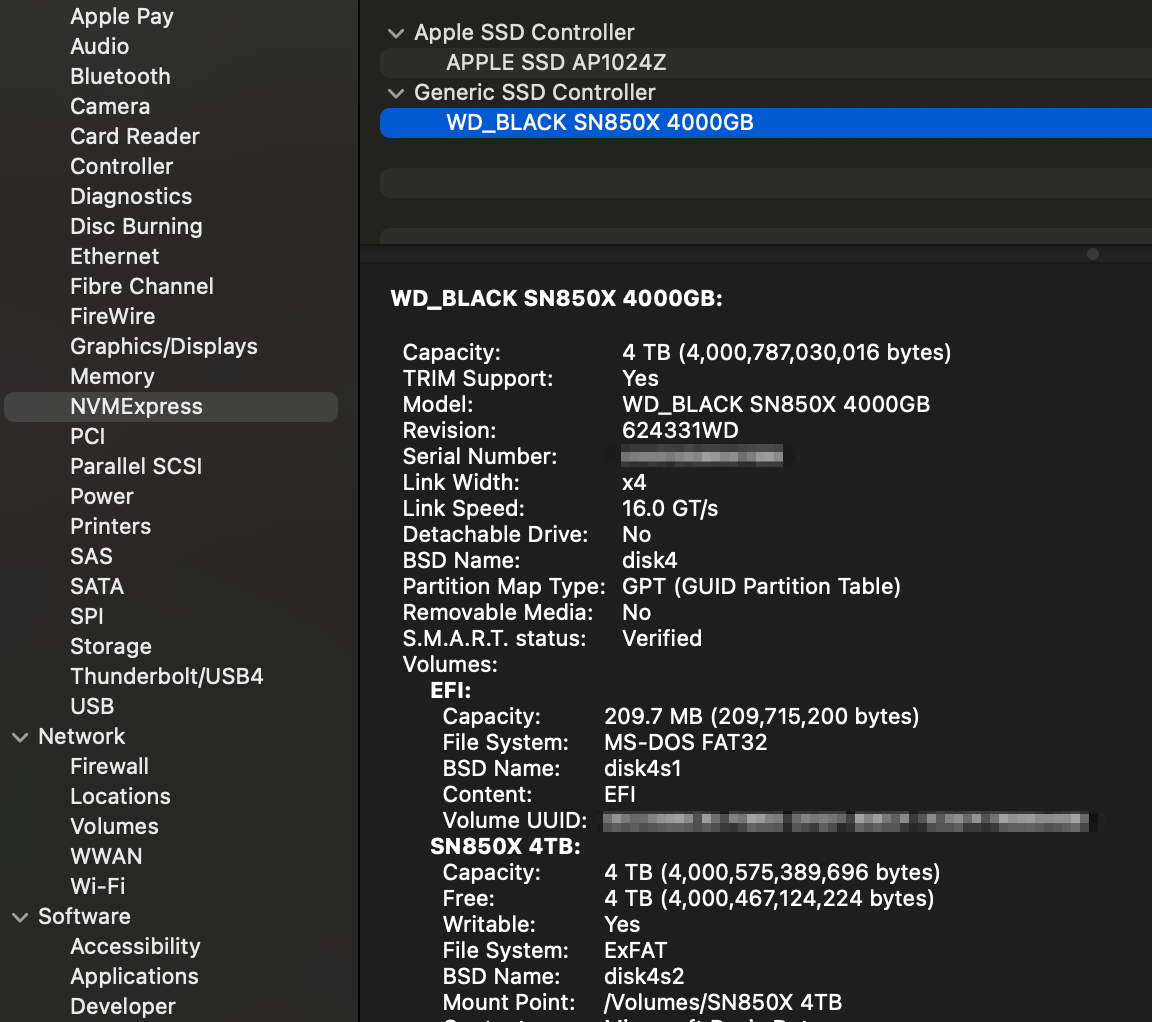1152x1022 pixels.
Task: Select NVMExpress in the sidebar
Action: click(x=136, y=407)
